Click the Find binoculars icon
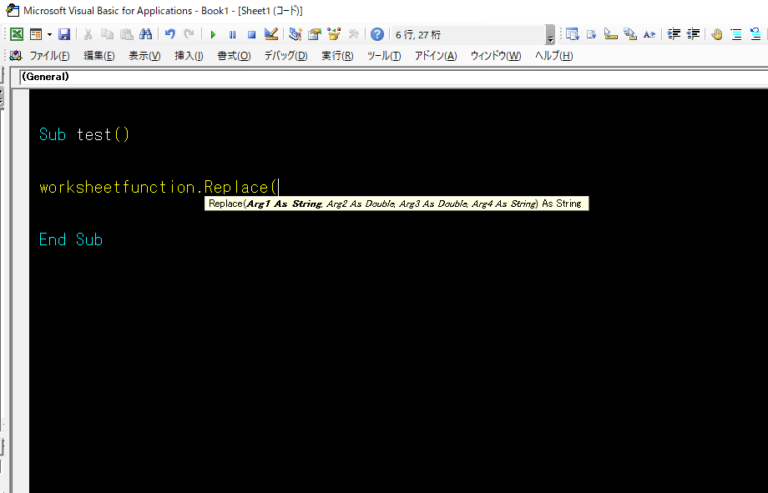Viewport: 768px width, 493px height. [145, 34]
